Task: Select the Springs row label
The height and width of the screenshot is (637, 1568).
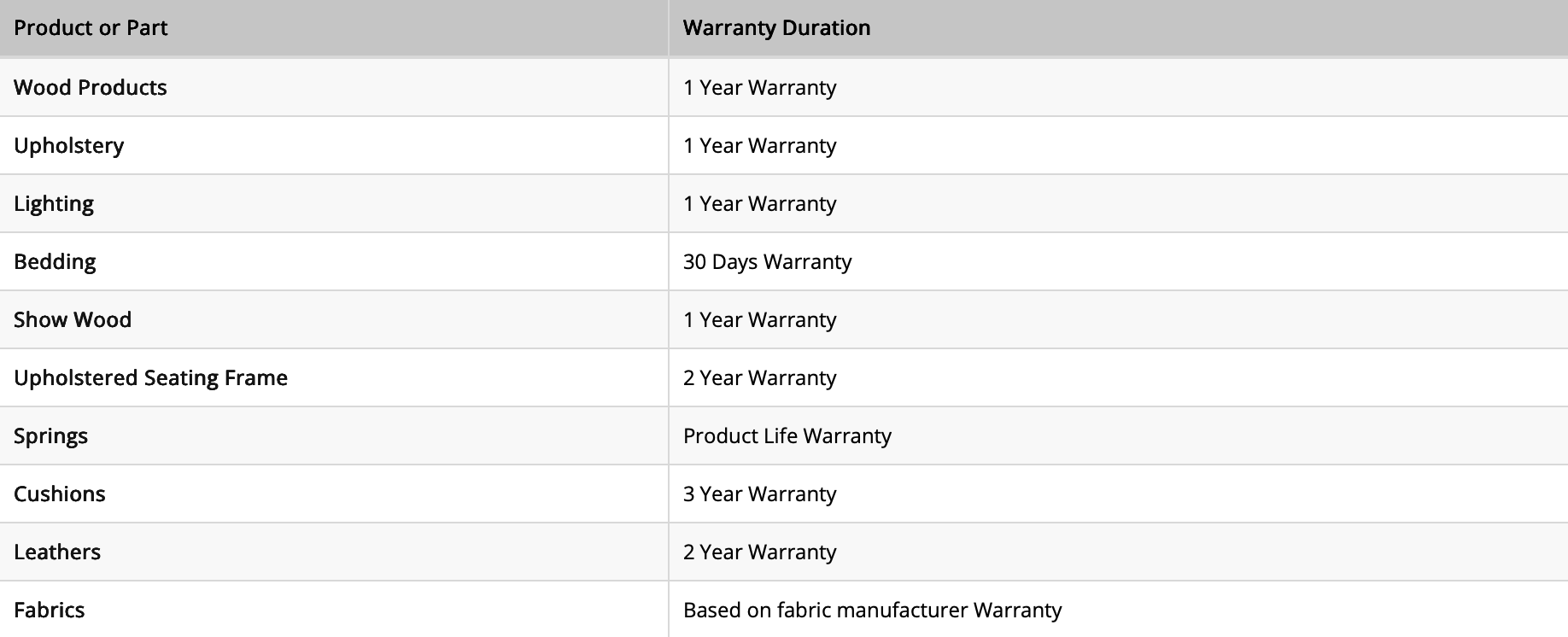Action: (x=51, y=436)
